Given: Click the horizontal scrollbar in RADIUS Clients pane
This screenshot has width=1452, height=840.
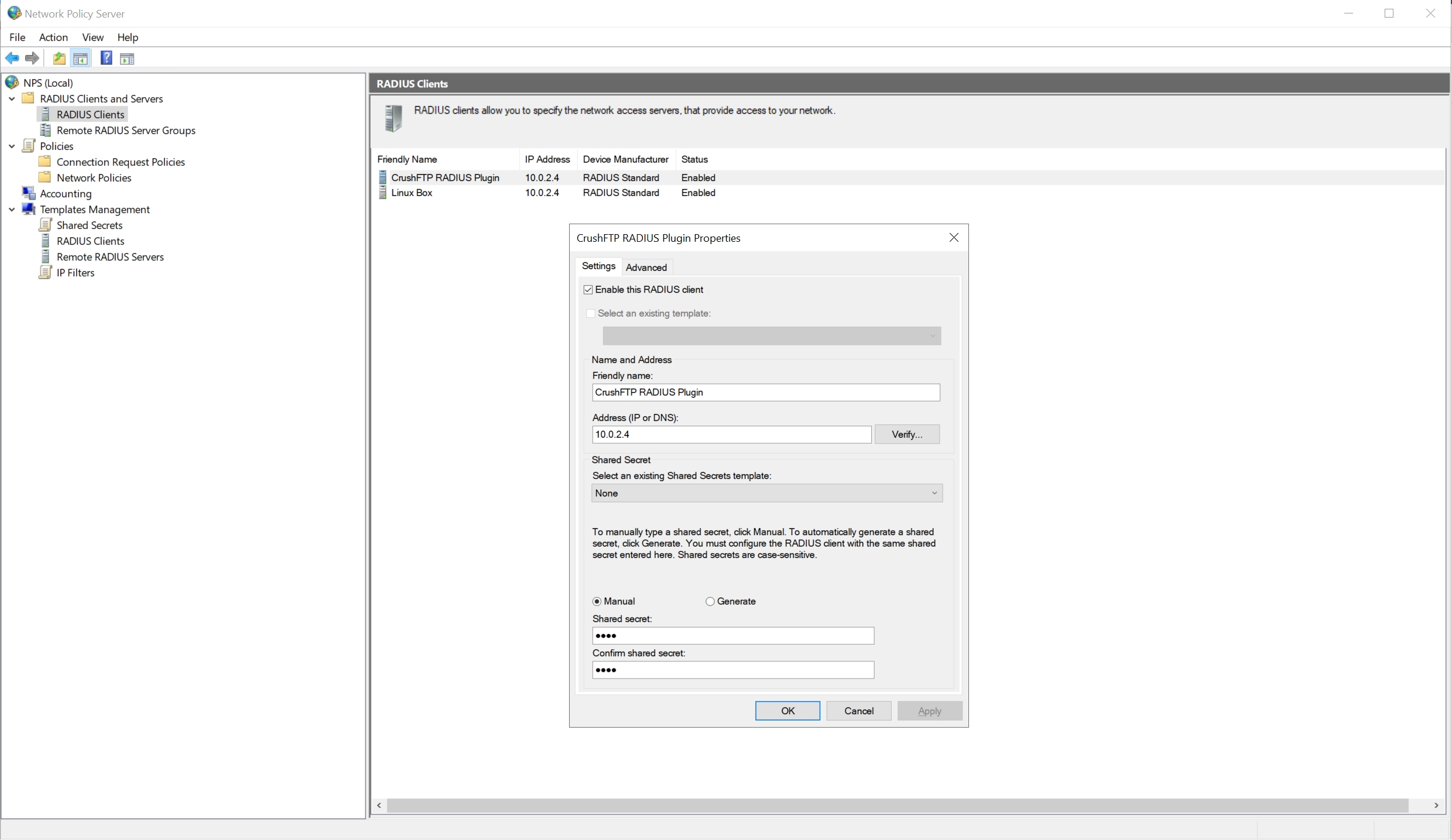Looking at the screenshot, I should pos(898,805).
